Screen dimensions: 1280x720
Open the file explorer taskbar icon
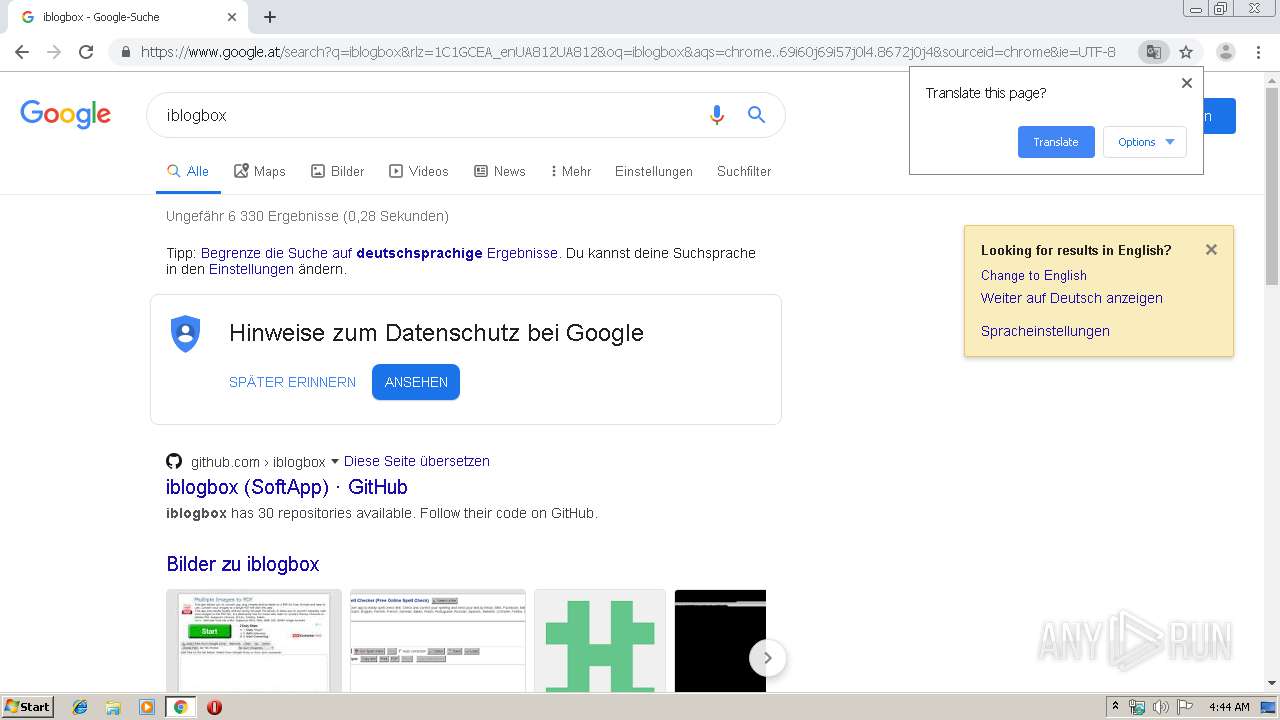pos(113,707)
